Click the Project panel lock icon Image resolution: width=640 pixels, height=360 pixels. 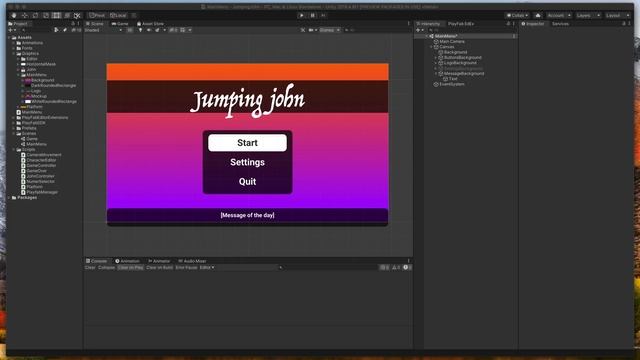click(x=73, y=24)
